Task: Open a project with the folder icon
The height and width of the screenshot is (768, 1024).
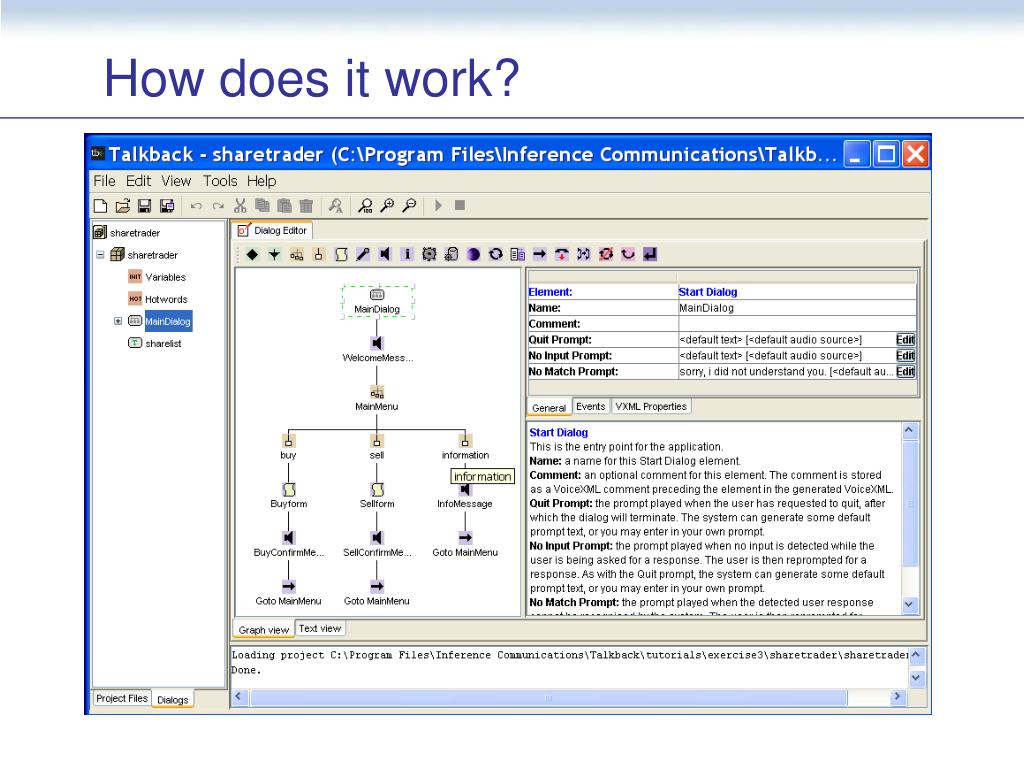Action: point(123,206)
